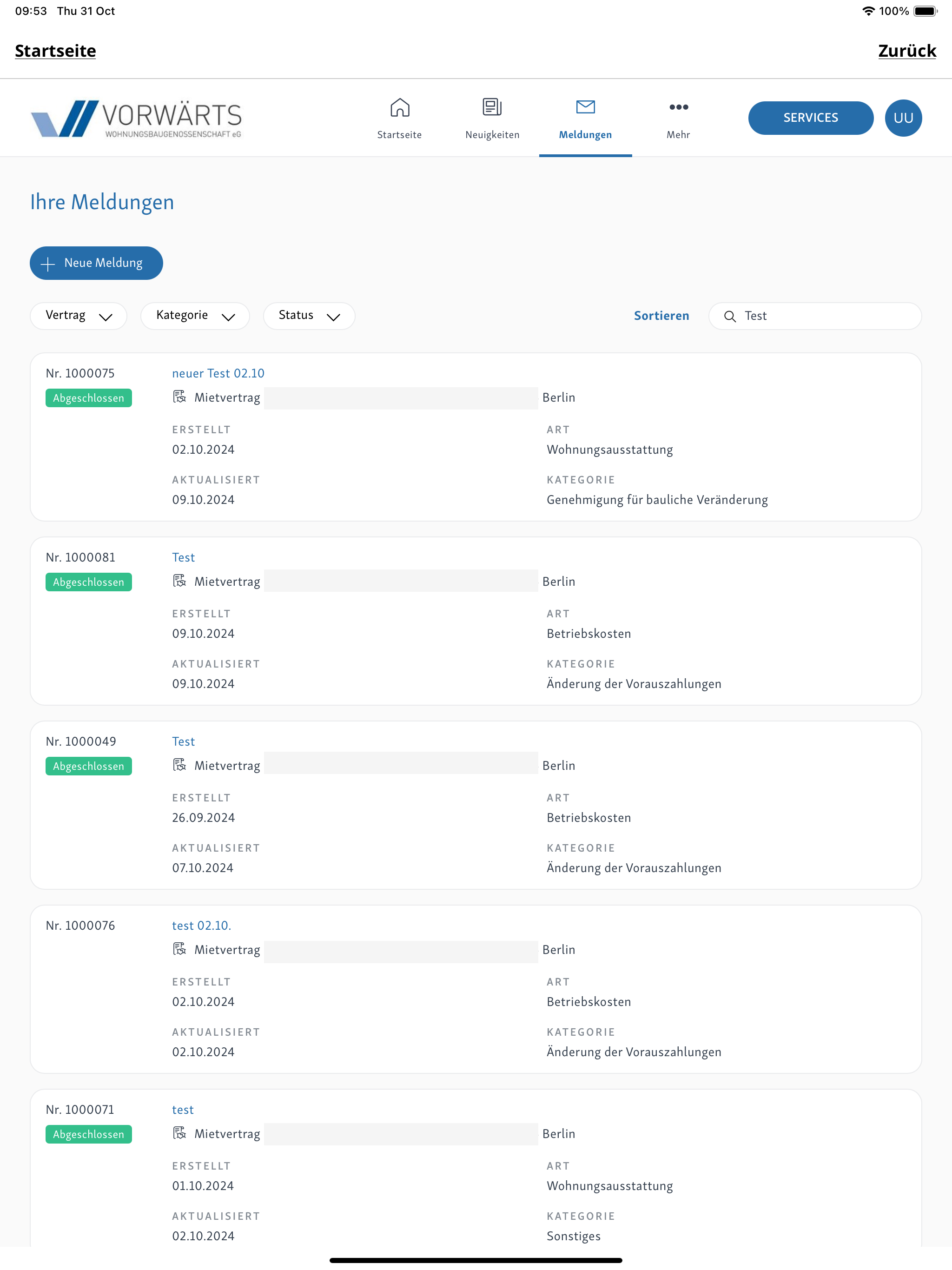Viewport: 952px width, 1270px height.
Task: Click the Mietvertrag icon for Nr. 1000075
Action: 180,397
